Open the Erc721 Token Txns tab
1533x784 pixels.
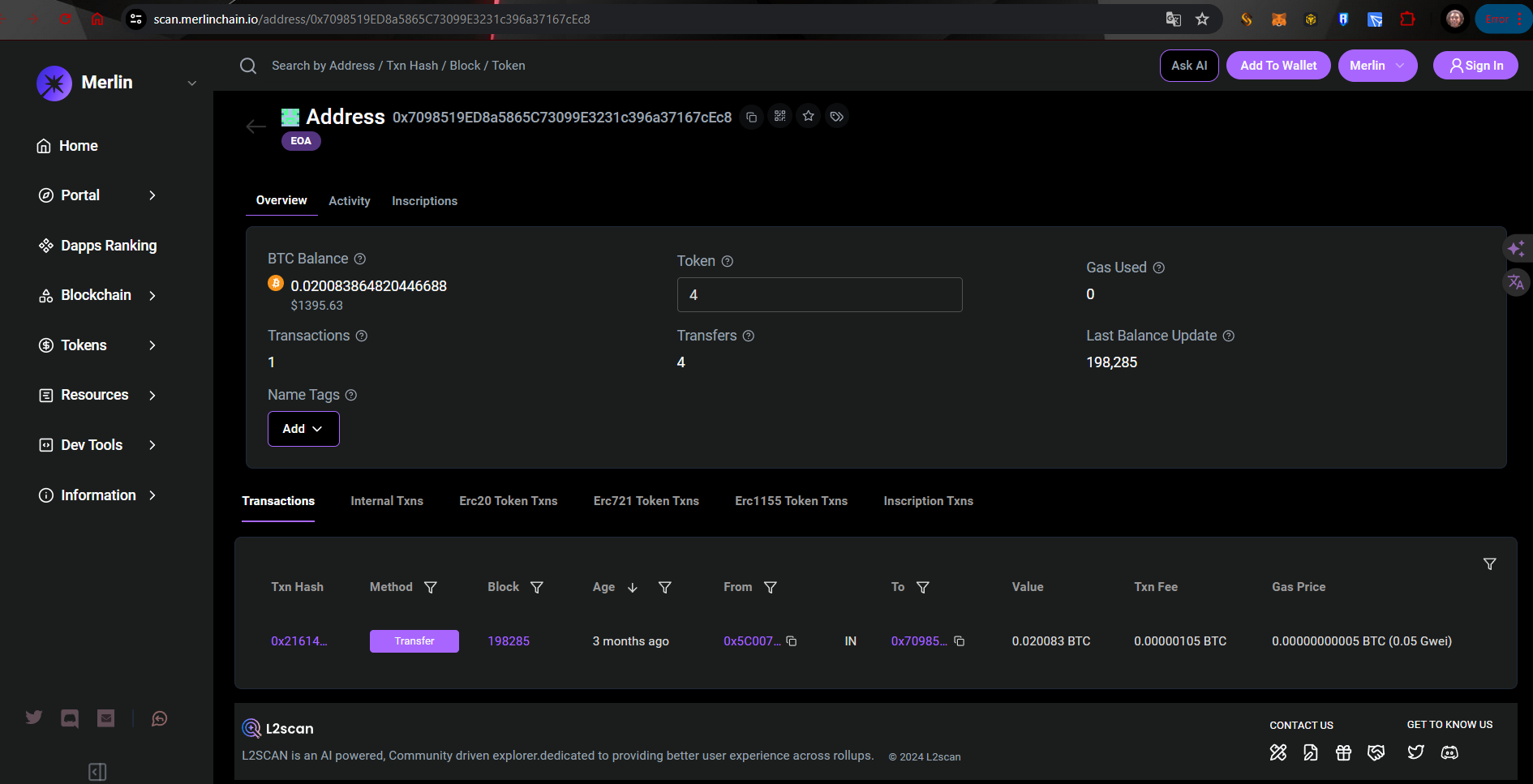tap(646, 501)
